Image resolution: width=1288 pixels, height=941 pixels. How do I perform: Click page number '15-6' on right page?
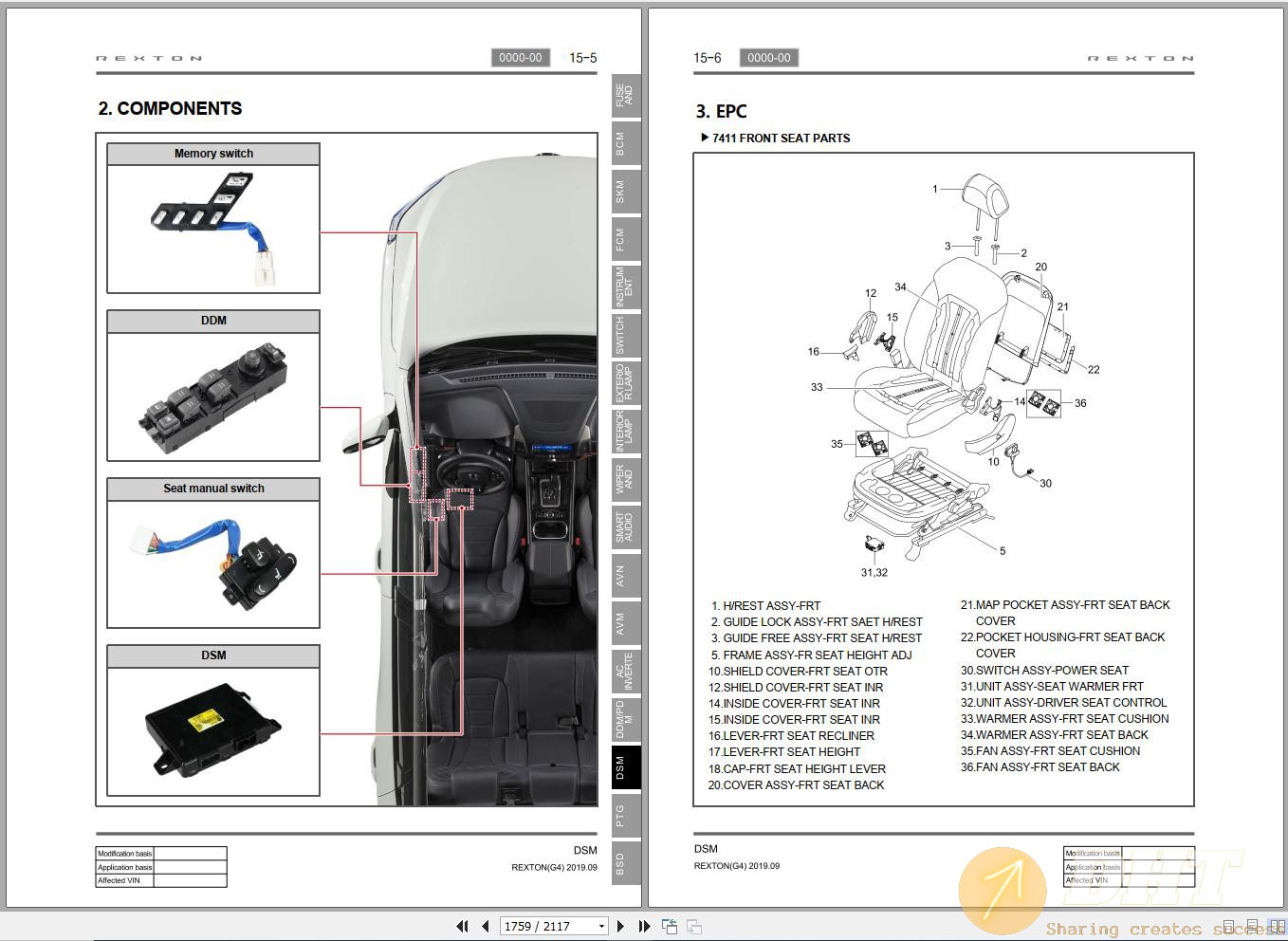point(708,58)
